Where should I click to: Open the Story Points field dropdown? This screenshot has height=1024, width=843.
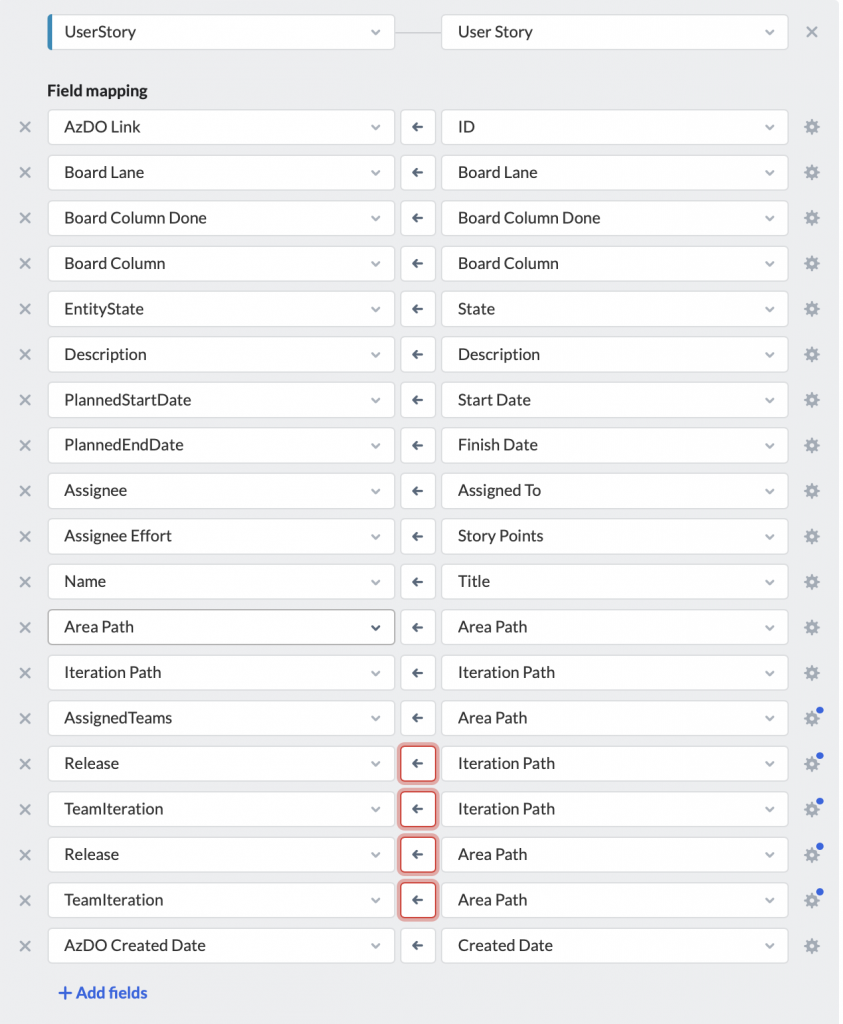pos(614,536)
